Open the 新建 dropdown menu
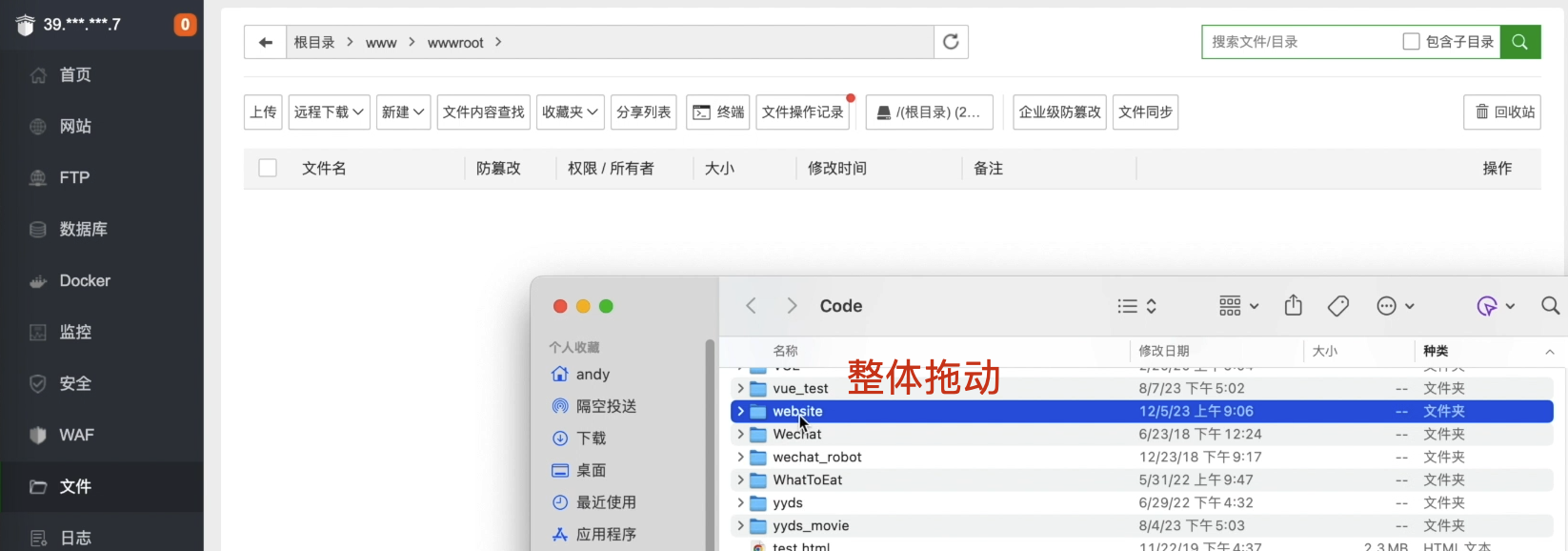Viewport: 1568px width, 551px height. [403, 112]
